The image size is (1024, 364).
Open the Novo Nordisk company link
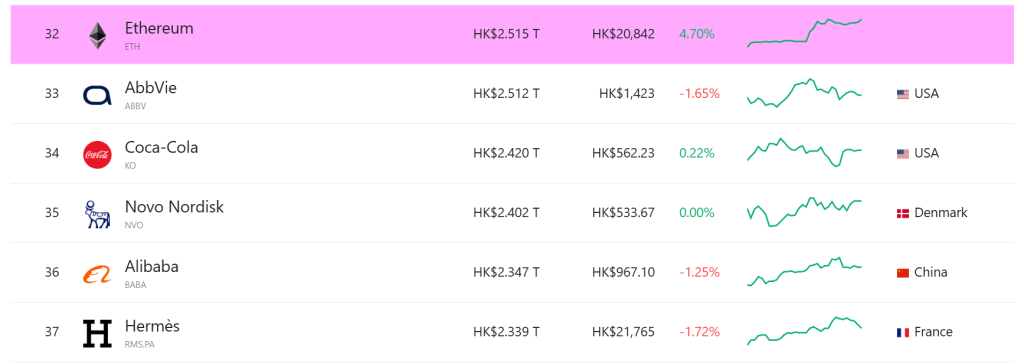[174, 207]
